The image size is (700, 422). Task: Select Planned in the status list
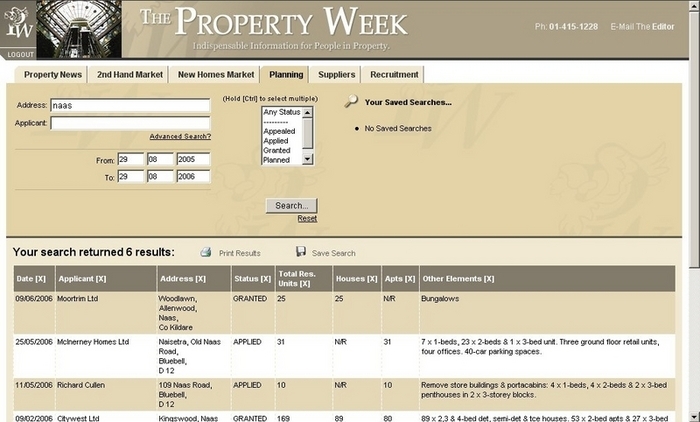point(276,160)
